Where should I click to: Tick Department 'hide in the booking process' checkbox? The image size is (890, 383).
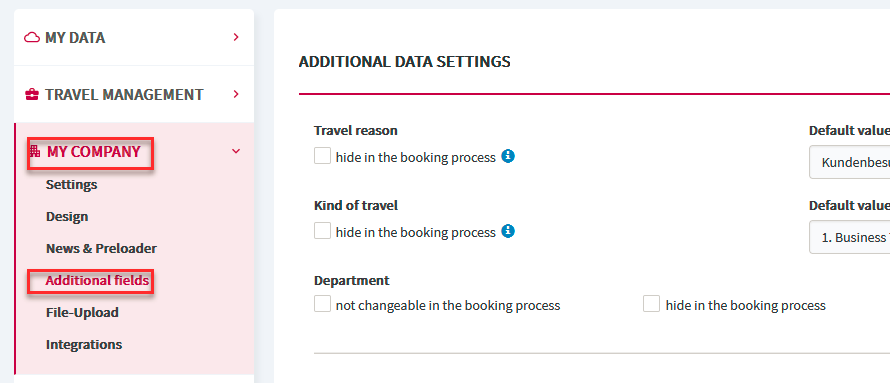click(652, 304)
